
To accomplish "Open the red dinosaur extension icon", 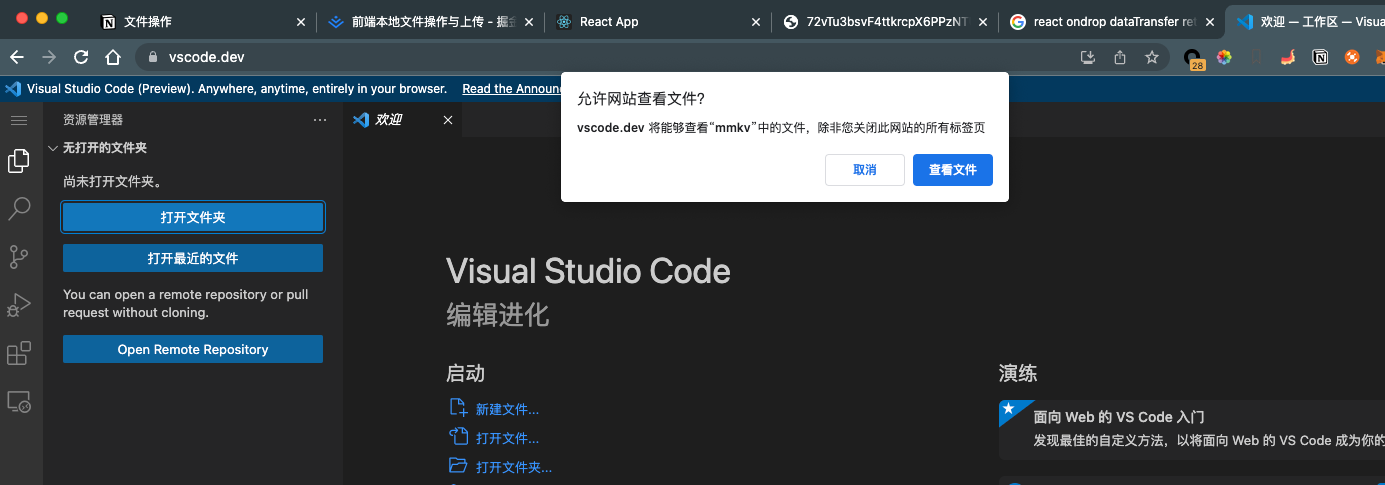I will pyautogui.click(x=1289, y=57).
